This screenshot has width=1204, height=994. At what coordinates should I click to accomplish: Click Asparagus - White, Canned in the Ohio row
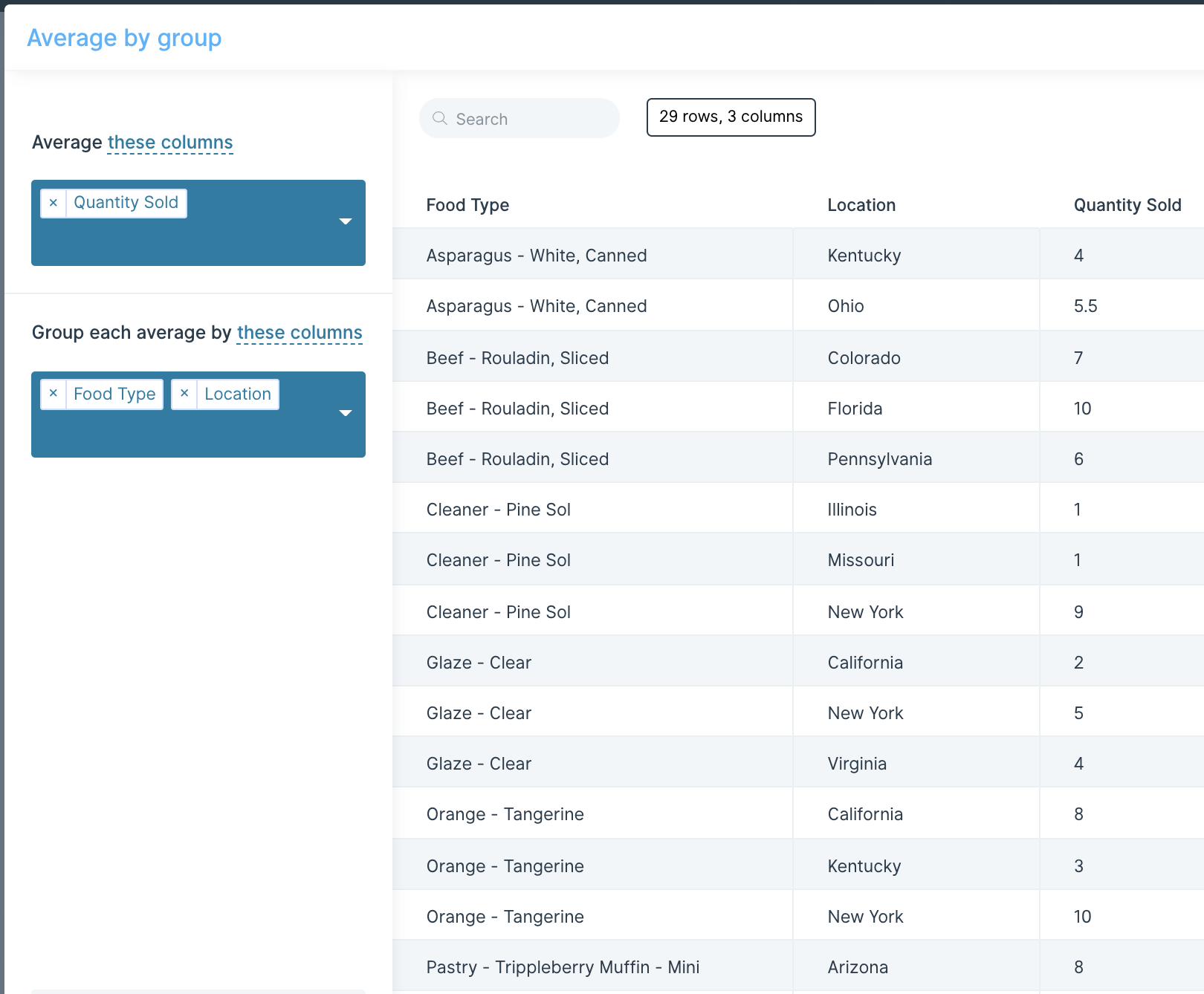[537, 306]
